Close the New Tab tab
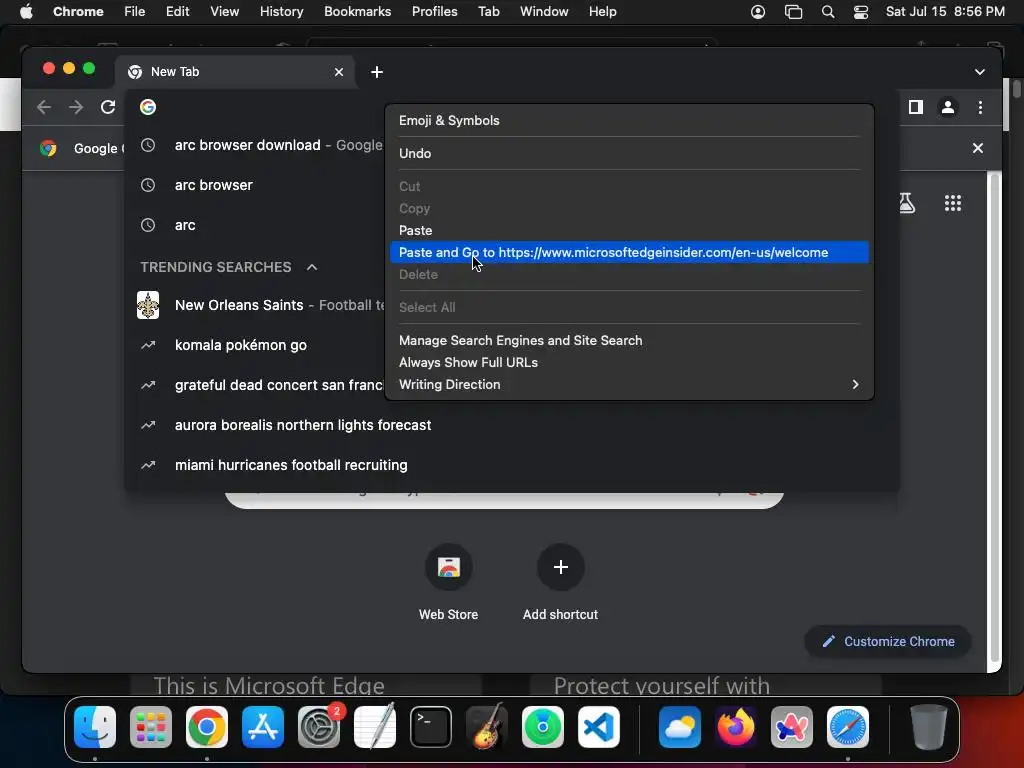This screenshot has width=1024, height=768. pyautogui.click(x=339, y=72)
